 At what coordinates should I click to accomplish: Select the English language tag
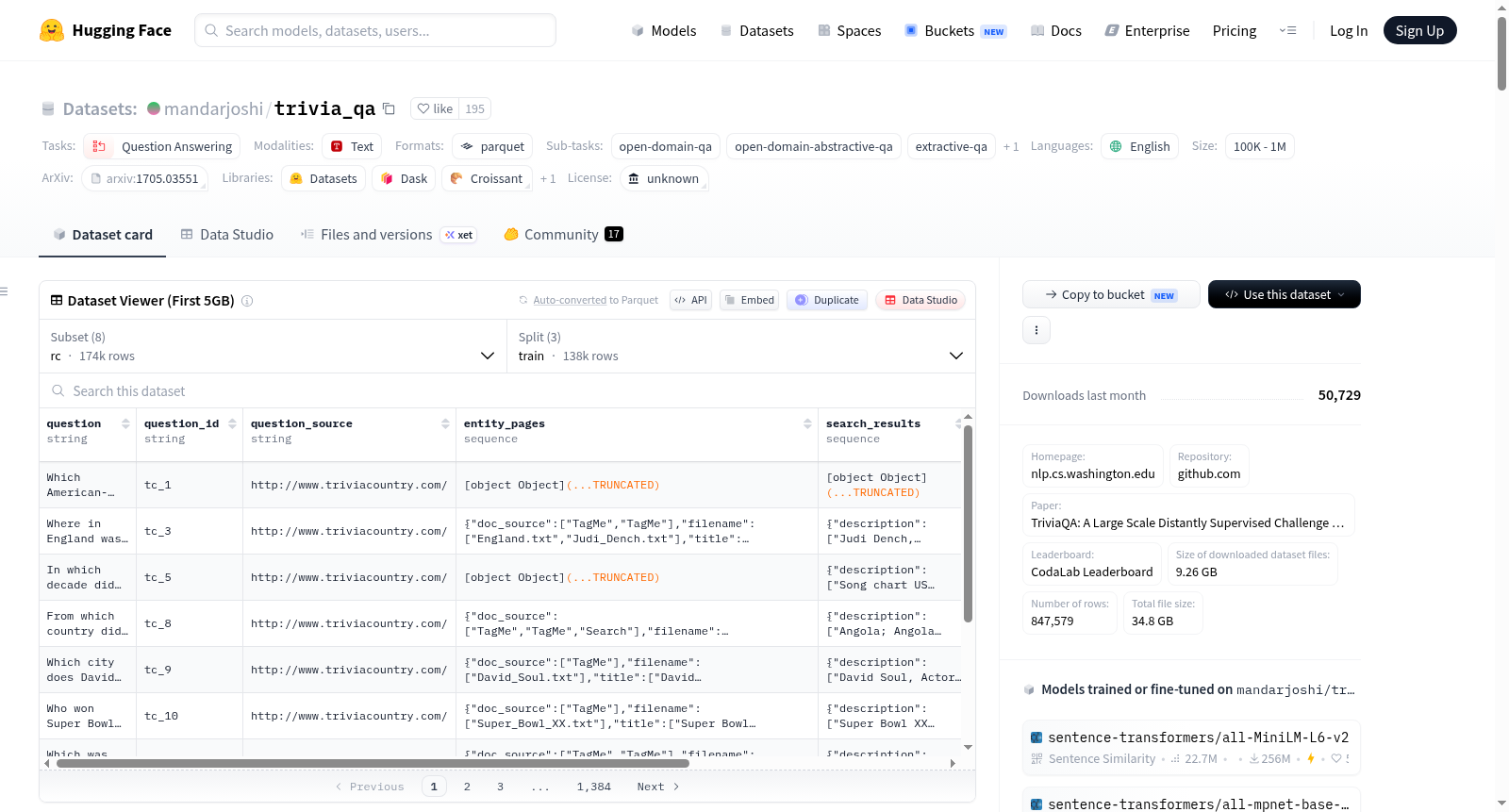[1139, 146]
